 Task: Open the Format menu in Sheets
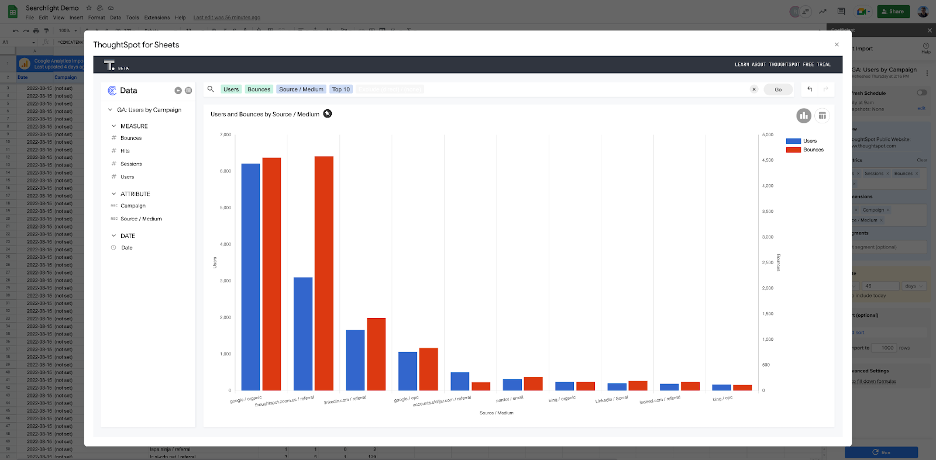pos(96,18)
